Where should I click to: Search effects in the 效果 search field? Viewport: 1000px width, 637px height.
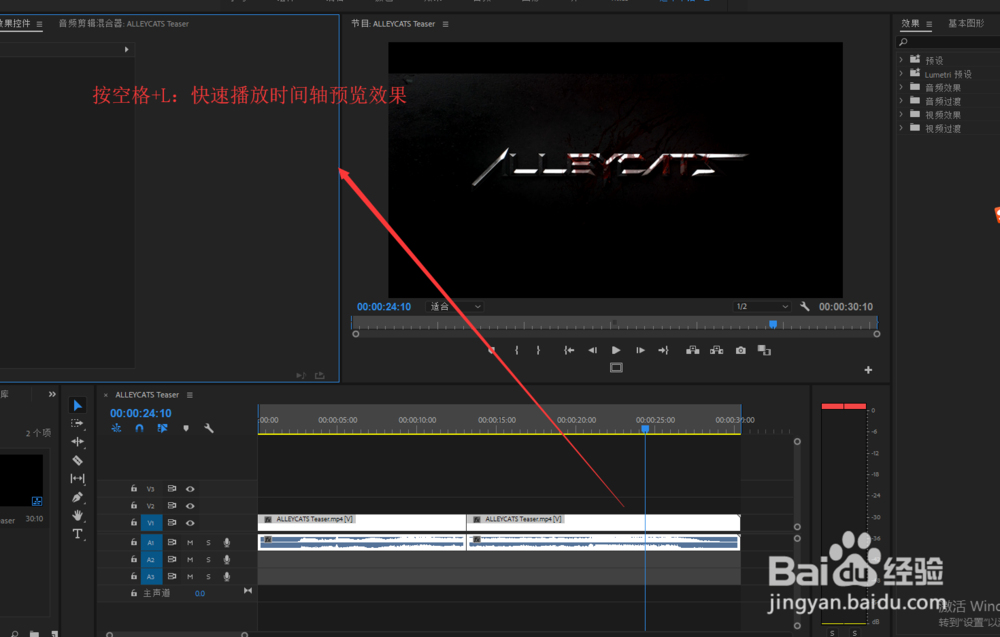(948, 42)
